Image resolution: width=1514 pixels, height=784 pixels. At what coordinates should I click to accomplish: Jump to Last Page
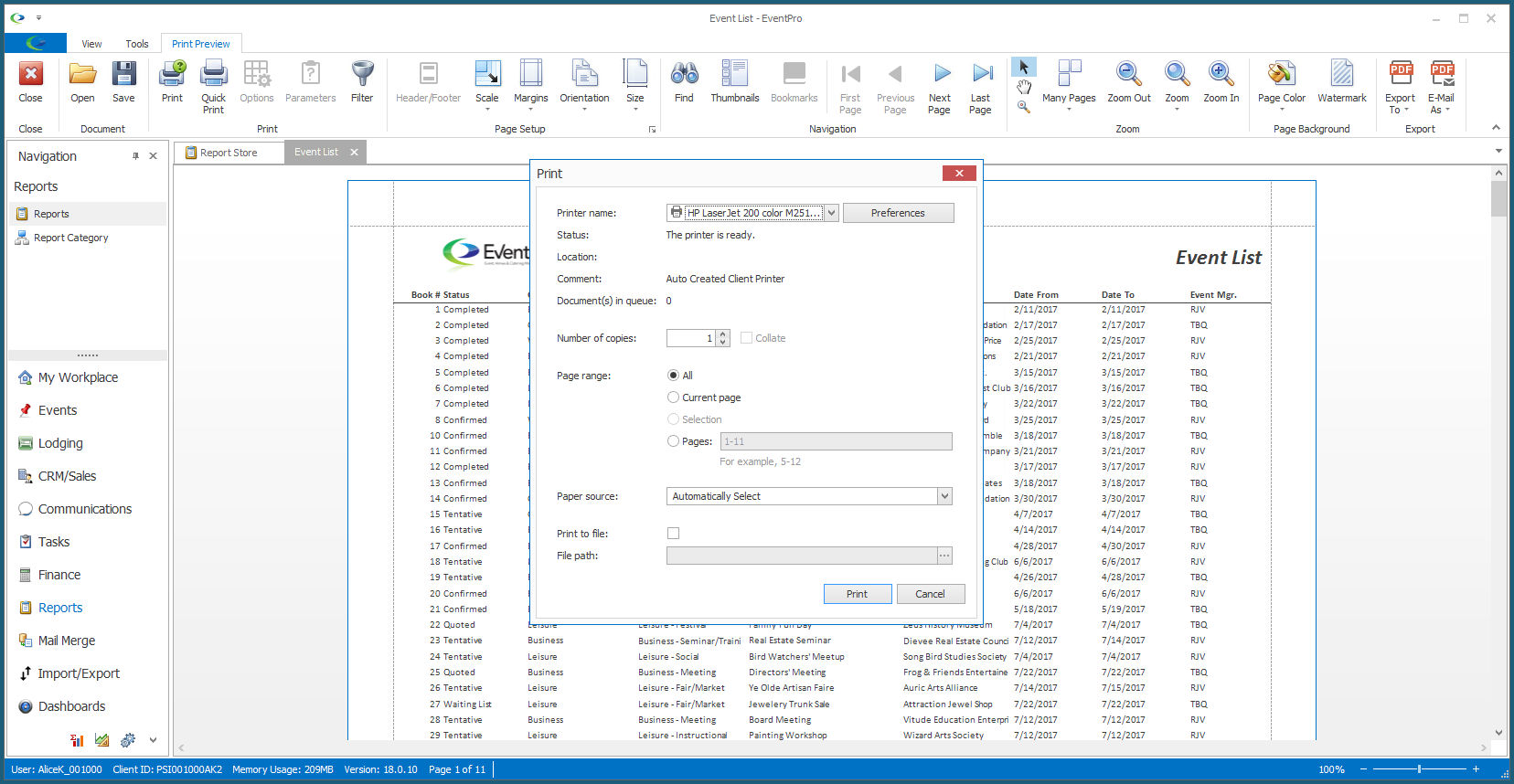(x=981, y=74)
